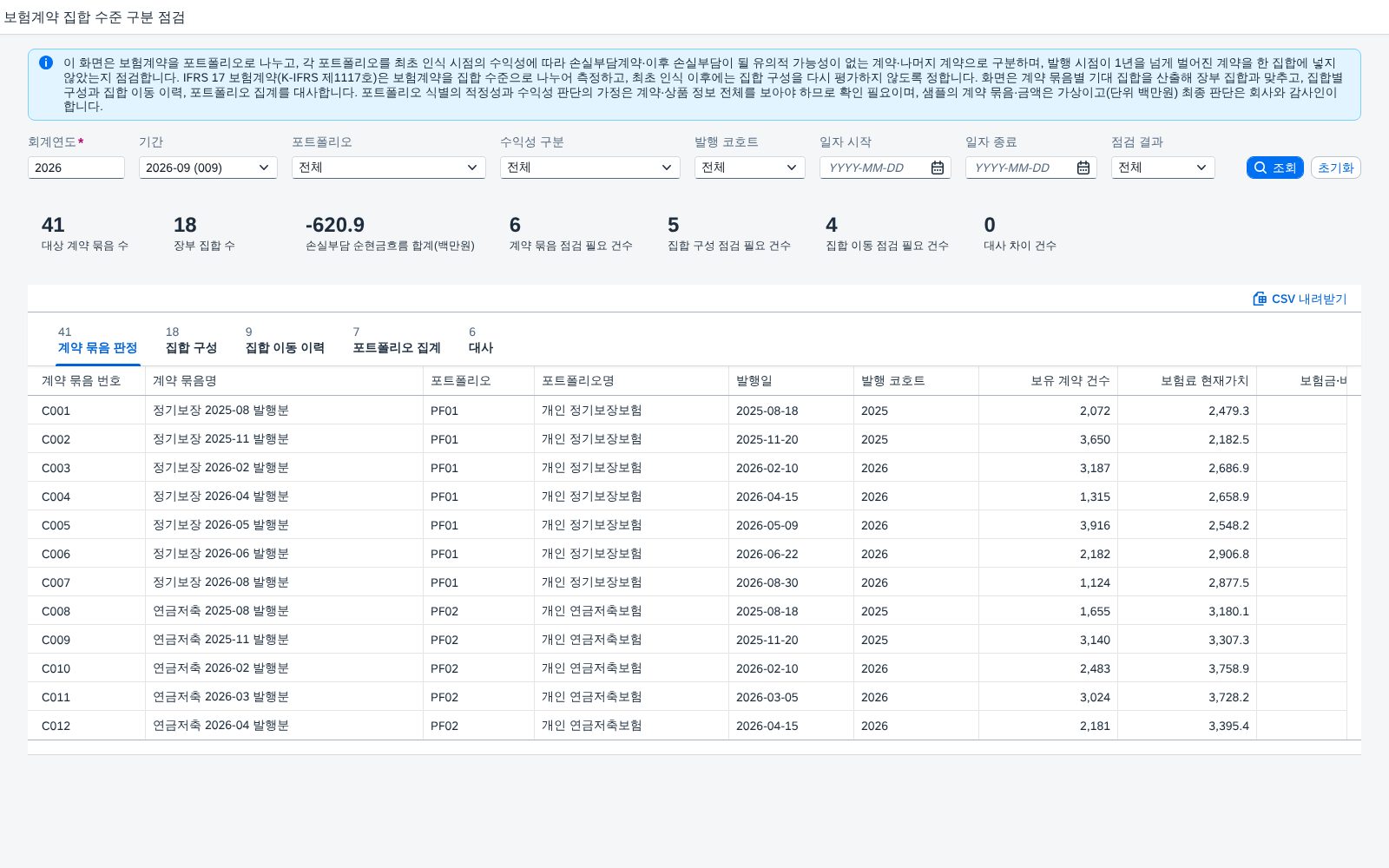Click the 포트폴리오명 column header
1389x868 pixels.
(631, 380)
